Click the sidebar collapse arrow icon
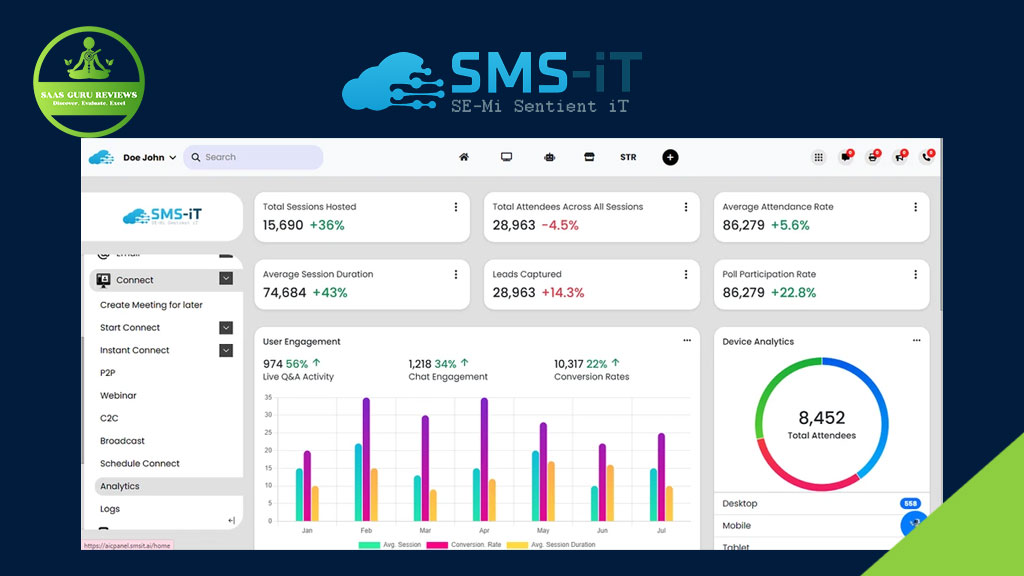This screenshot has width=1024, height=576. point(231,520)
